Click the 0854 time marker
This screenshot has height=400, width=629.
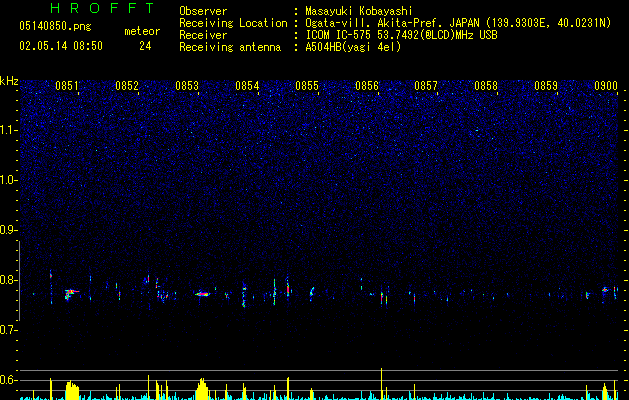click(x=247, y=86)
